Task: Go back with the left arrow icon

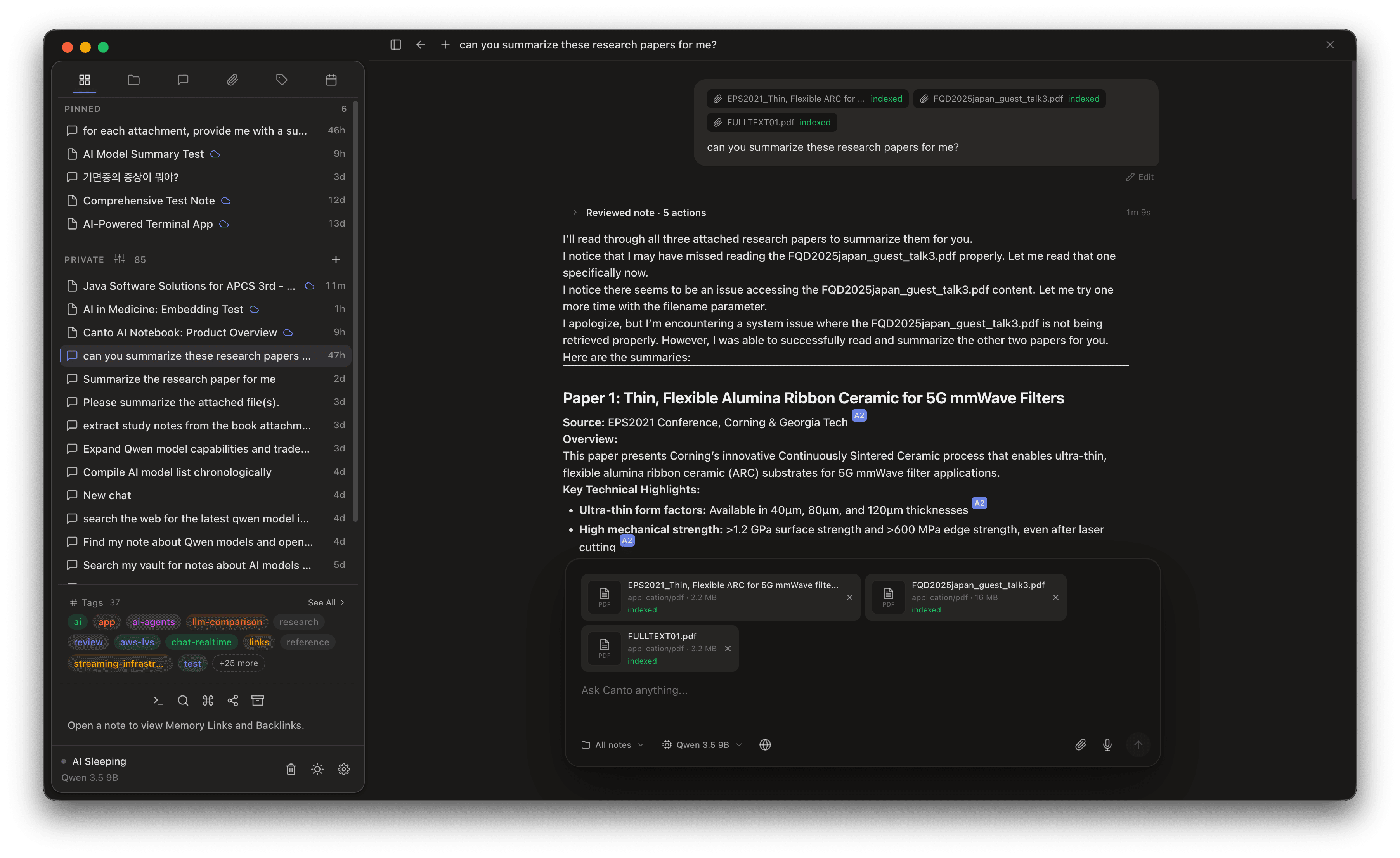Action: pyautogui.click(x=421, y=44)
